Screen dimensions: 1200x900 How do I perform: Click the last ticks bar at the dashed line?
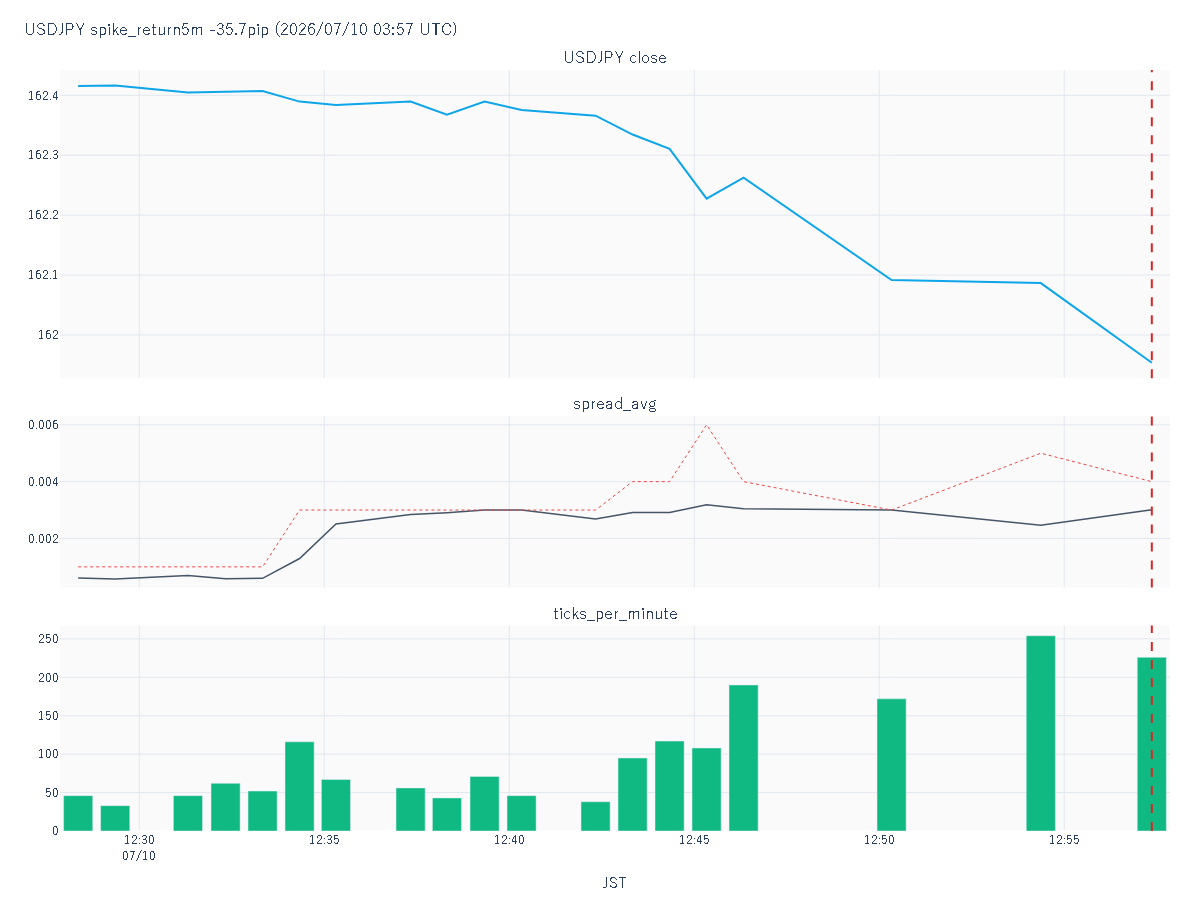(1152, 743)
